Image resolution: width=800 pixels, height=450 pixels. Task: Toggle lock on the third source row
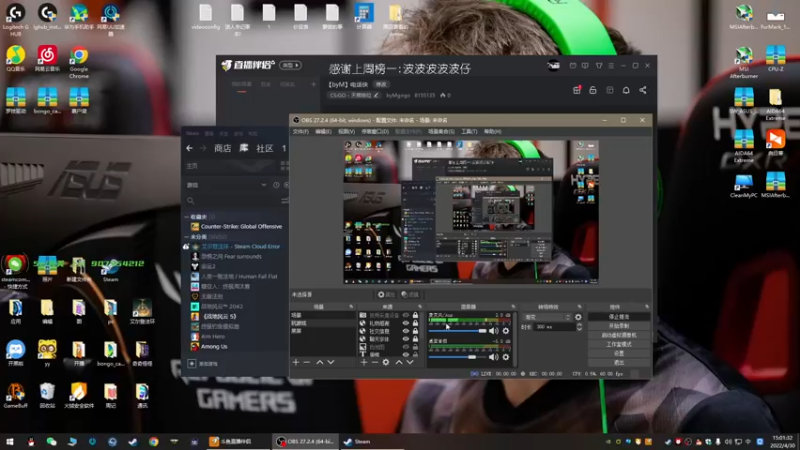coord(415,331)
